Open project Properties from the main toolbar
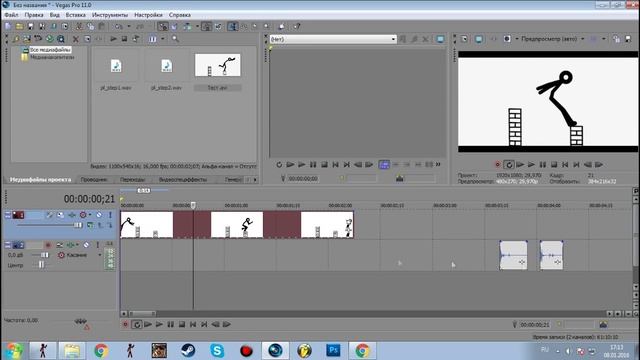This screenshot has height=360, width=640. click(x=65, y=27)
